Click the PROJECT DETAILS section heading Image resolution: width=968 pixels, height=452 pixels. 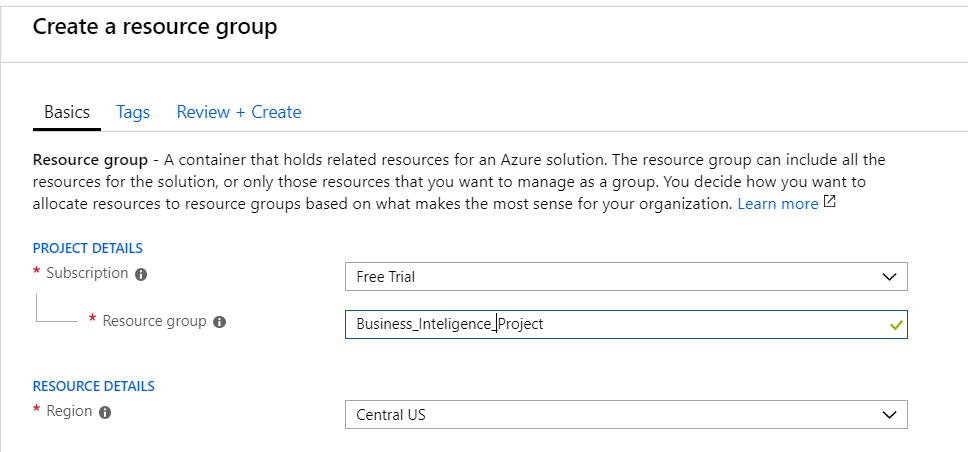88,248
